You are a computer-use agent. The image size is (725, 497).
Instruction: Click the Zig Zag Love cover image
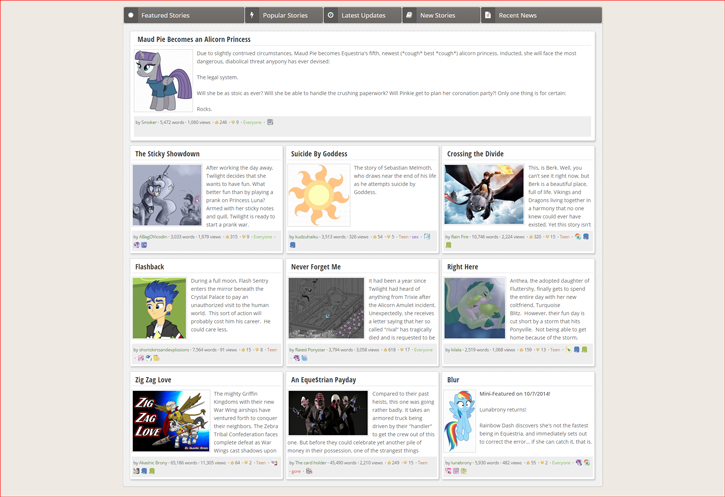(171, 421)
